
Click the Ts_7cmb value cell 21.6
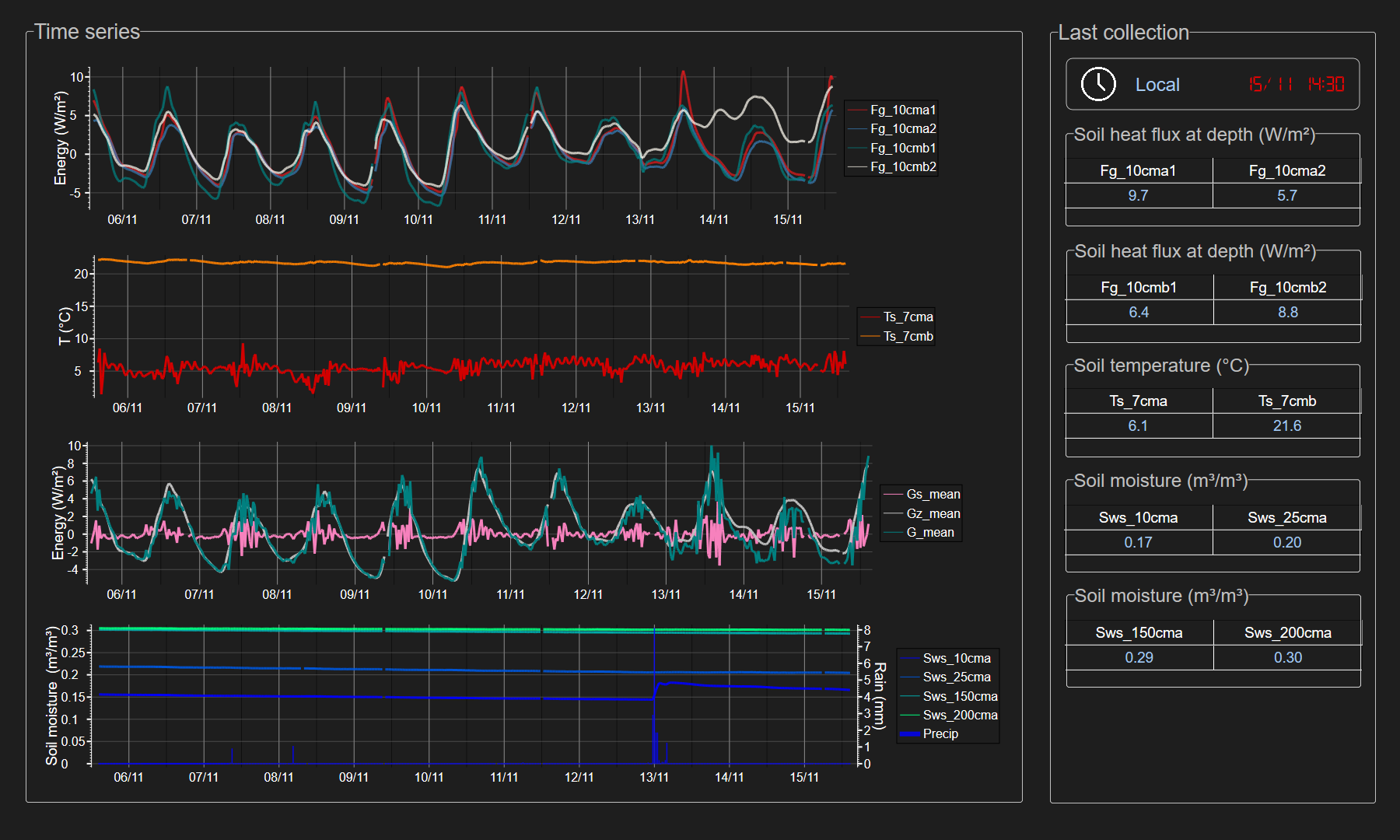click(x=1286, y=425)
